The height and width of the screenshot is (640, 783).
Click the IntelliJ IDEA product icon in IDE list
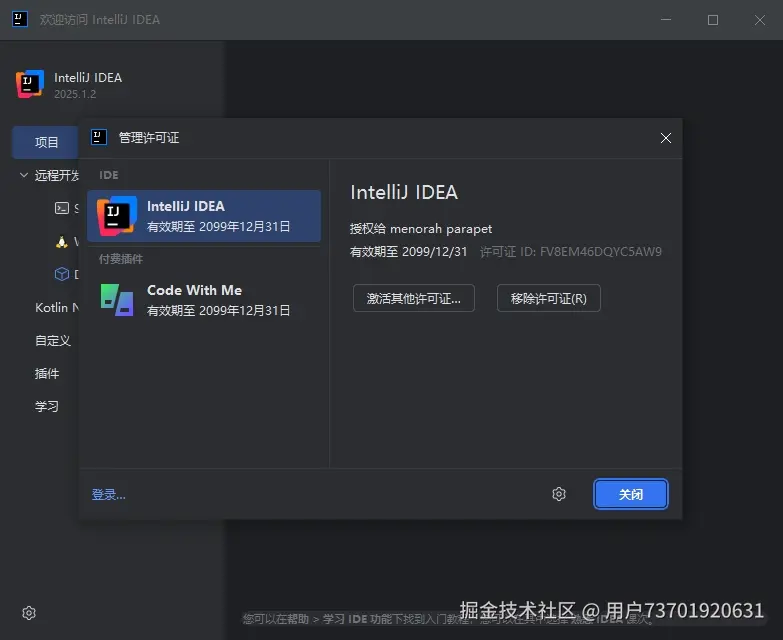click(117, 216)
